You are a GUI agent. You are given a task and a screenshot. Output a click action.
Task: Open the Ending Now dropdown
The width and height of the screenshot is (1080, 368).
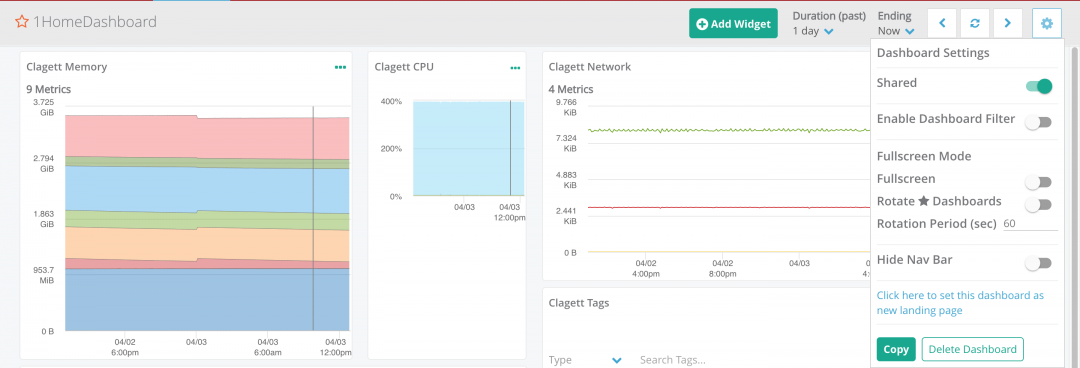click(x=896, y=31)
